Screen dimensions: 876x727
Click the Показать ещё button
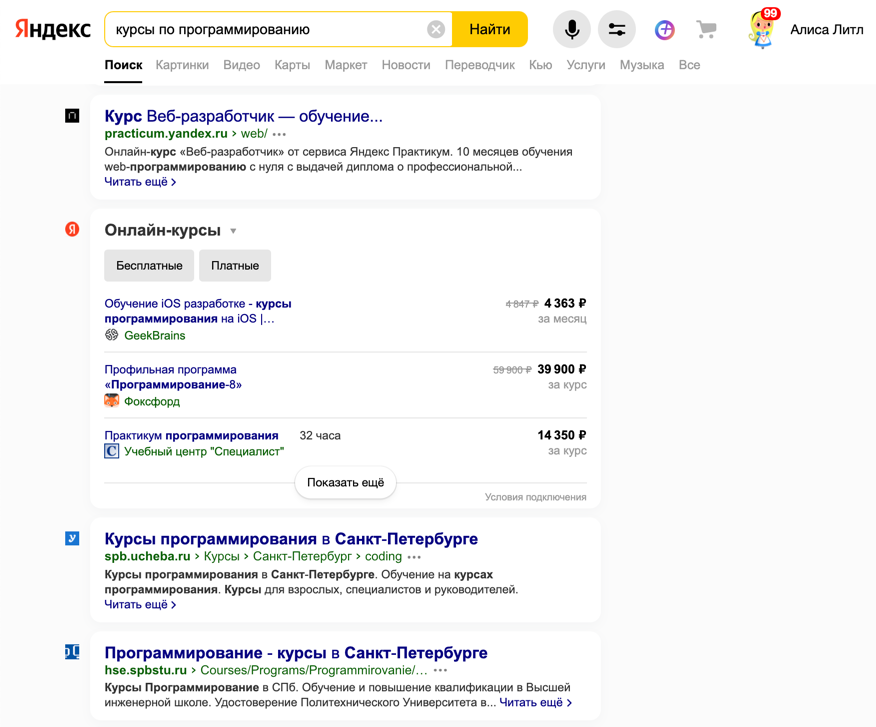tap(345, 482)
